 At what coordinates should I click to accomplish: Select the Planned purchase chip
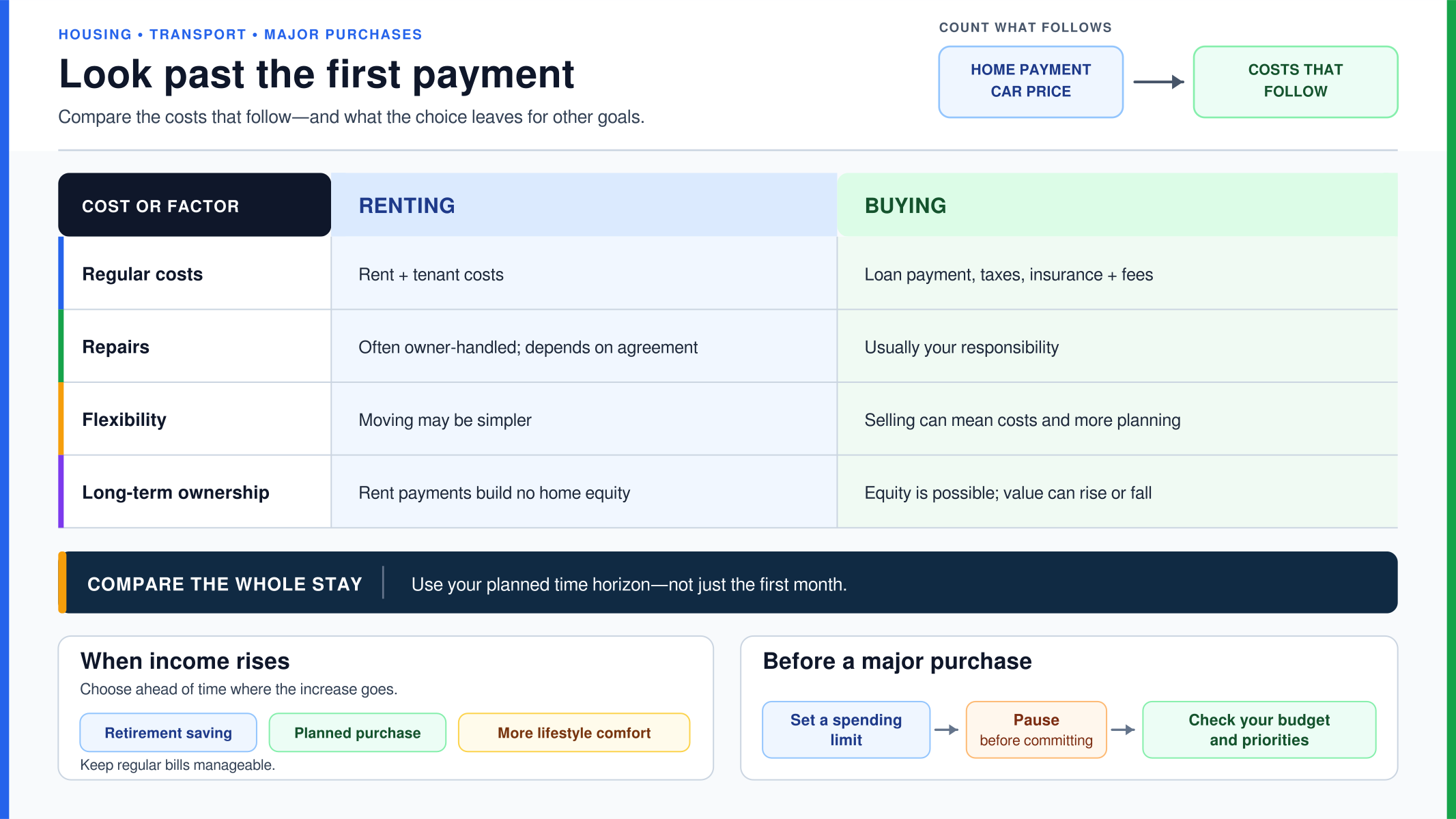pos(357,732)
